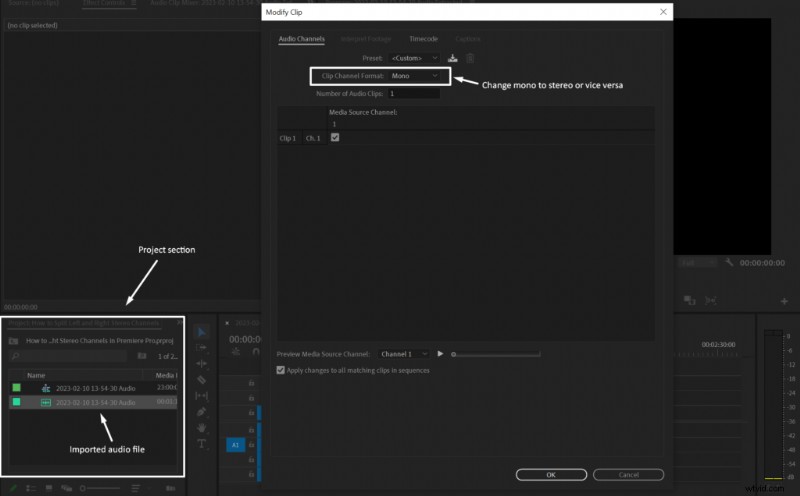Select the Selection tool
This screenshot has height=496, width=800.
(x=202, y=332)
